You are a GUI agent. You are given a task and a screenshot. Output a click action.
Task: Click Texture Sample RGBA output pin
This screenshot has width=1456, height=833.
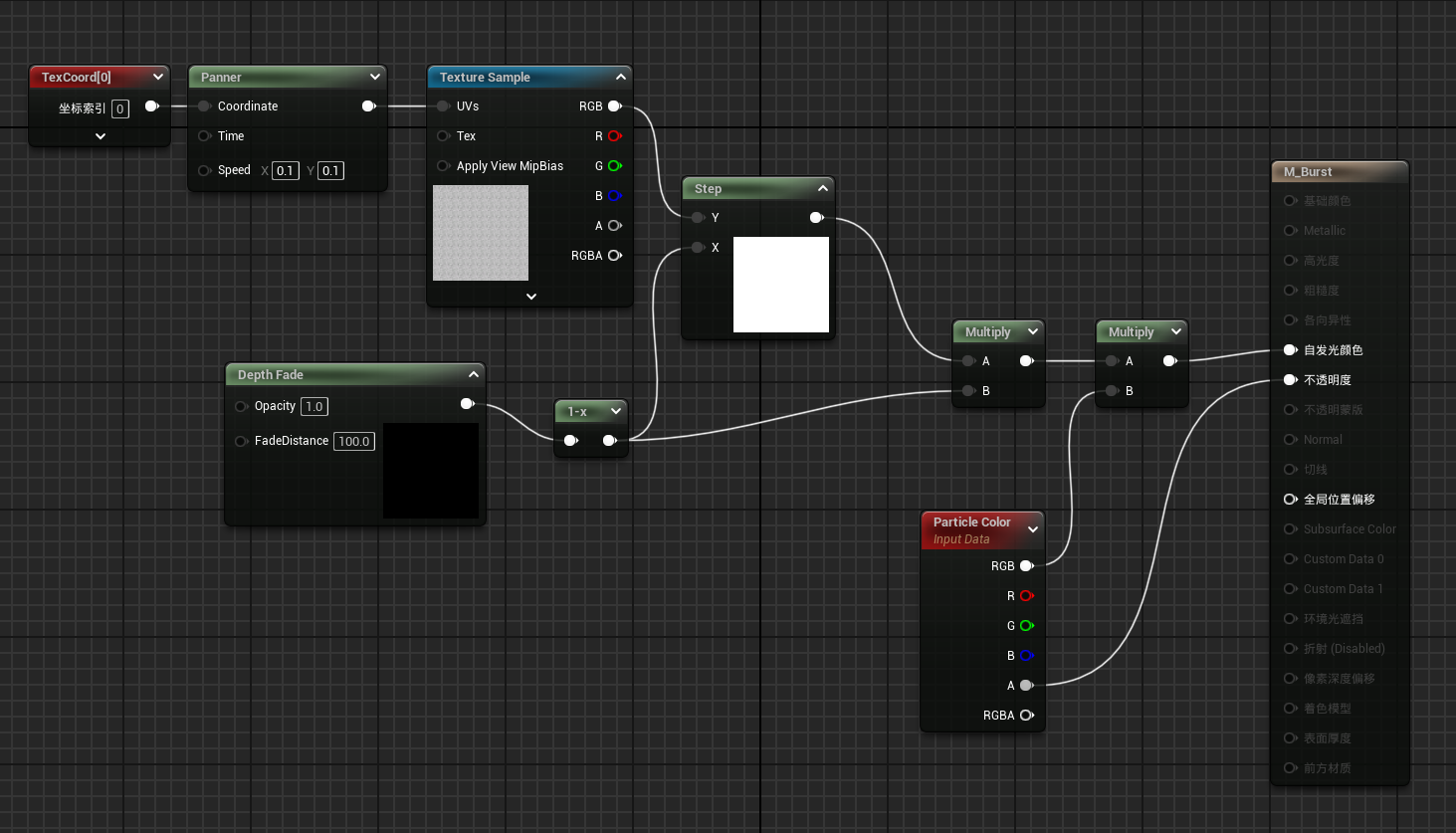click(x=615, y=256)
